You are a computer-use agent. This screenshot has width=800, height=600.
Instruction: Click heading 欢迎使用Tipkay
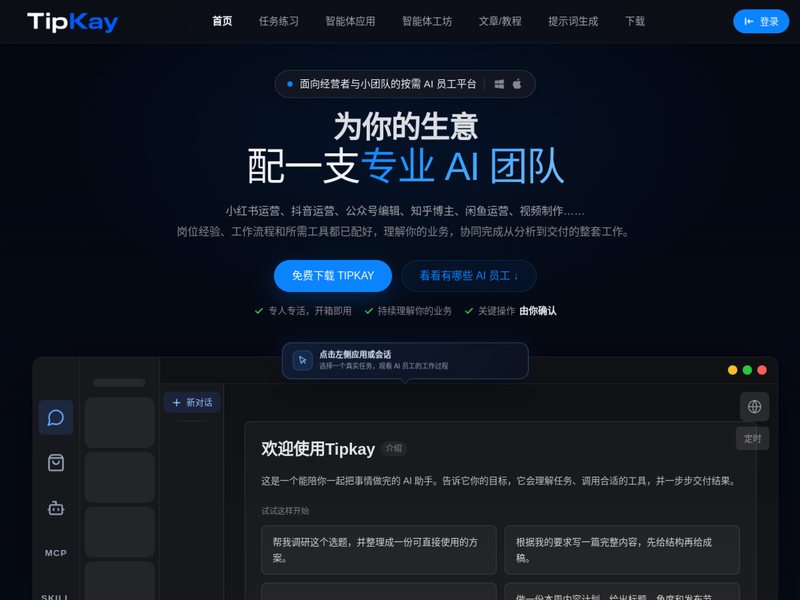[318, 449]
